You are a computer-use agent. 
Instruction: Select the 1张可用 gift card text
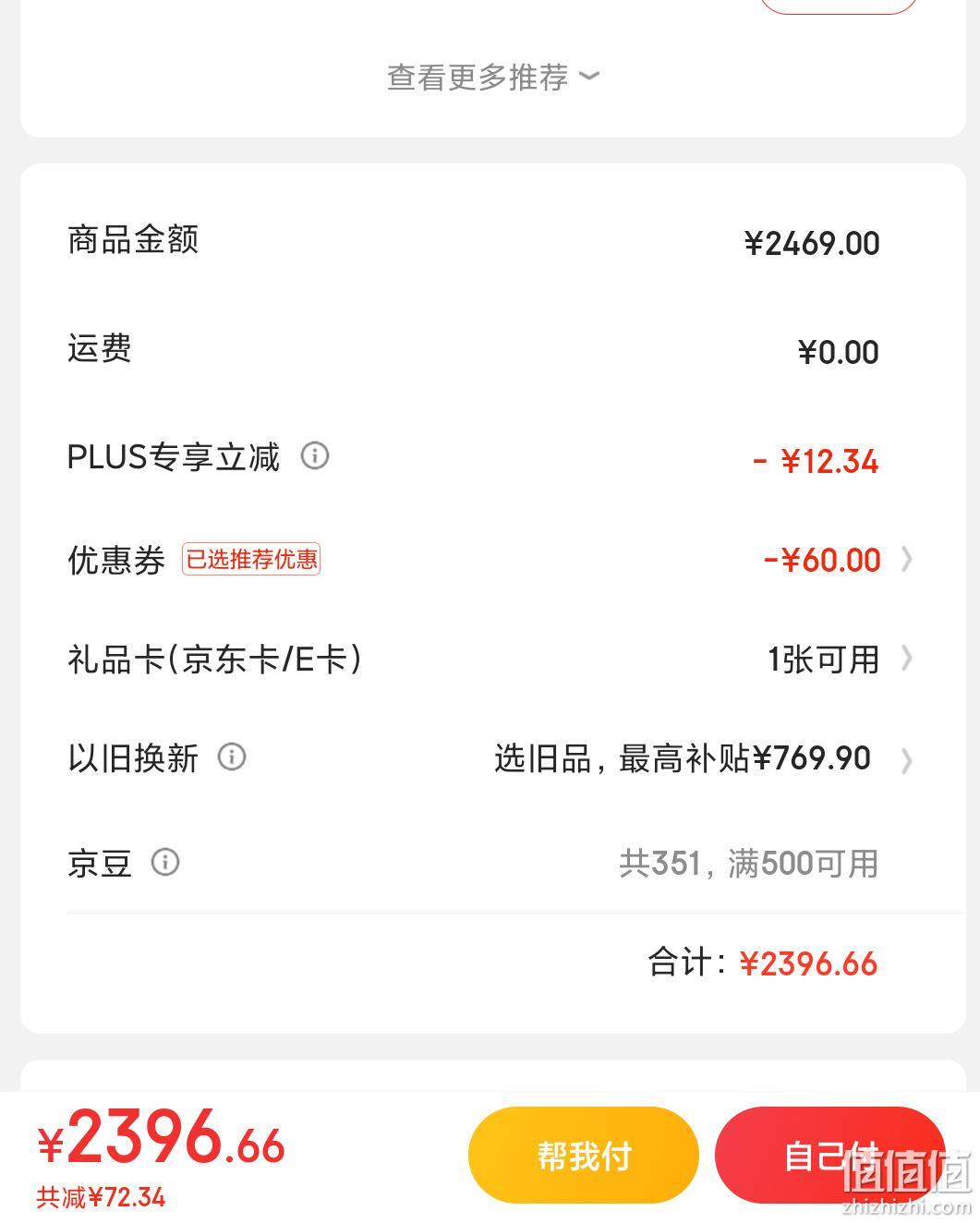pyautogui.click(x=823, y=660)
